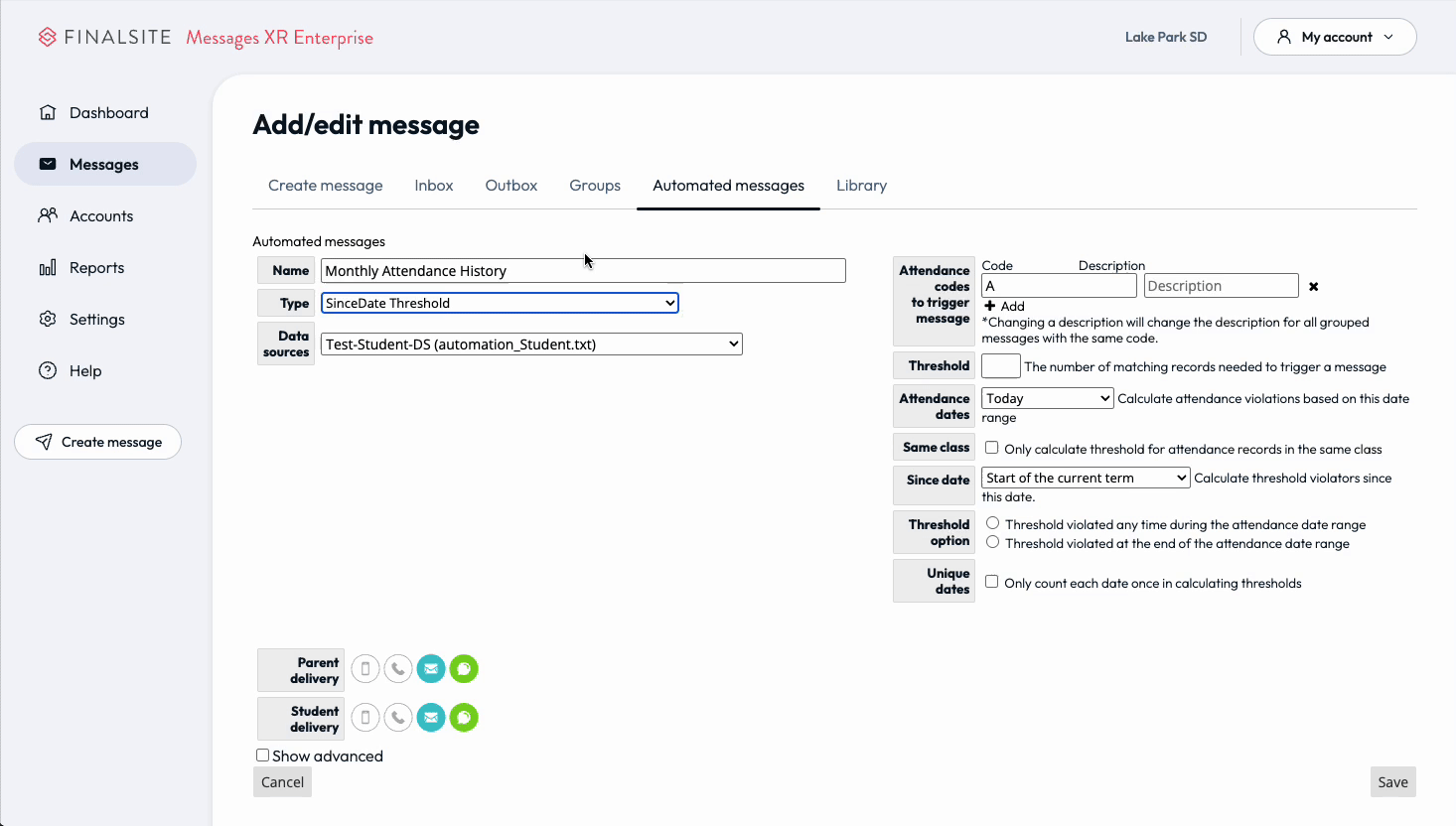Enable phone call delivery for Parent delivery
1456x826 pixels.
coord(397,668)
